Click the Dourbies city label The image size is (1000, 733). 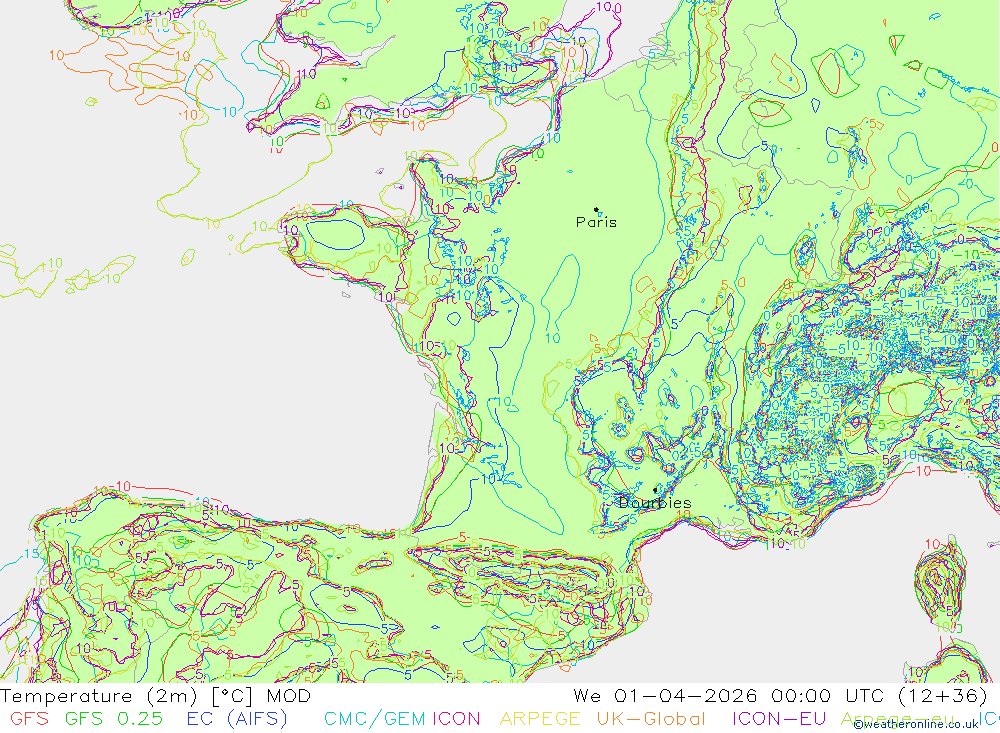coord(655,503)
